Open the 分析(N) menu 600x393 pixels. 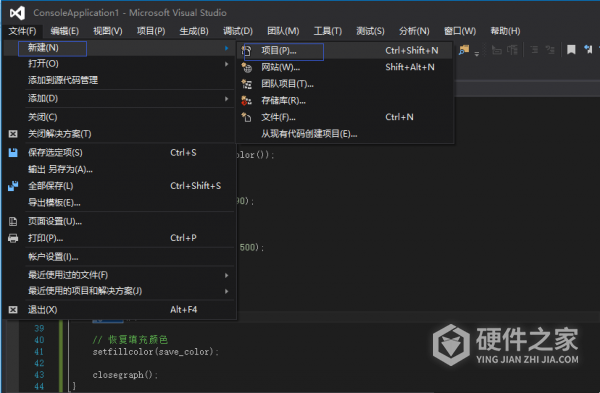click(414, 31)
